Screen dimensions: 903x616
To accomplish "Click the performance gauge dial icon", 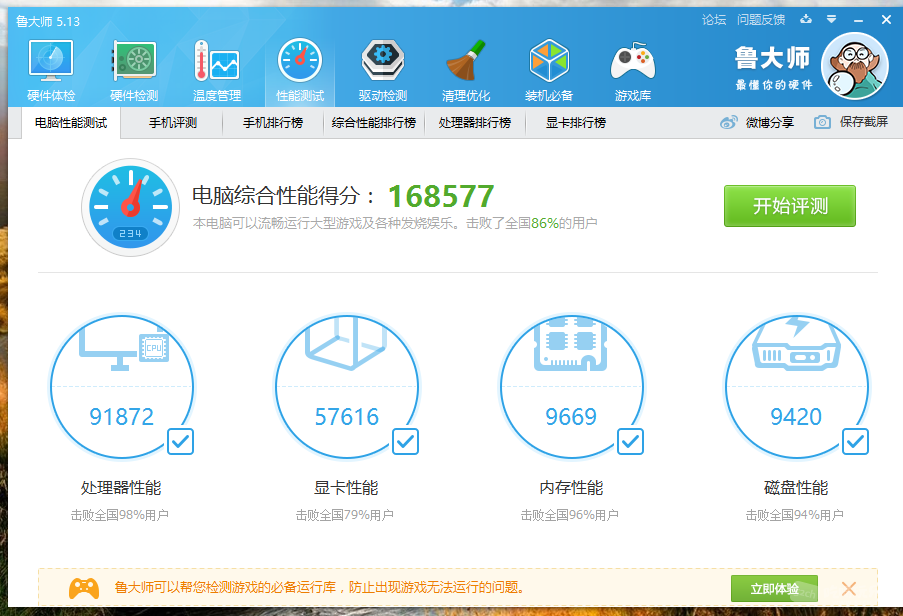I will click(x=130, y=207).
